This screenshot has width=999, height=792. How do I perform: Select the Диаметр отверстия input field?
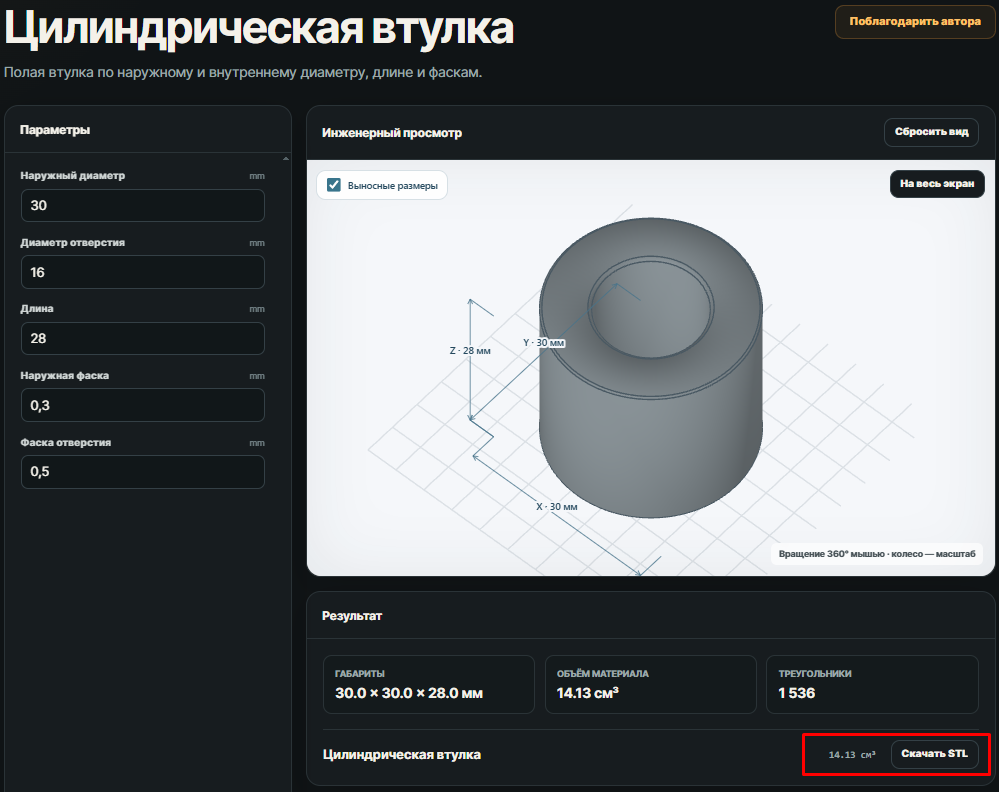coord(143,272)
